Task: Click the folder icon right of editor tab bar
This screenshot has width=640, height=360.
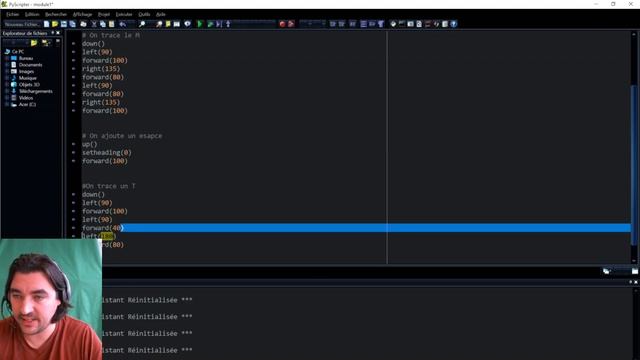Action: [635, 271]
